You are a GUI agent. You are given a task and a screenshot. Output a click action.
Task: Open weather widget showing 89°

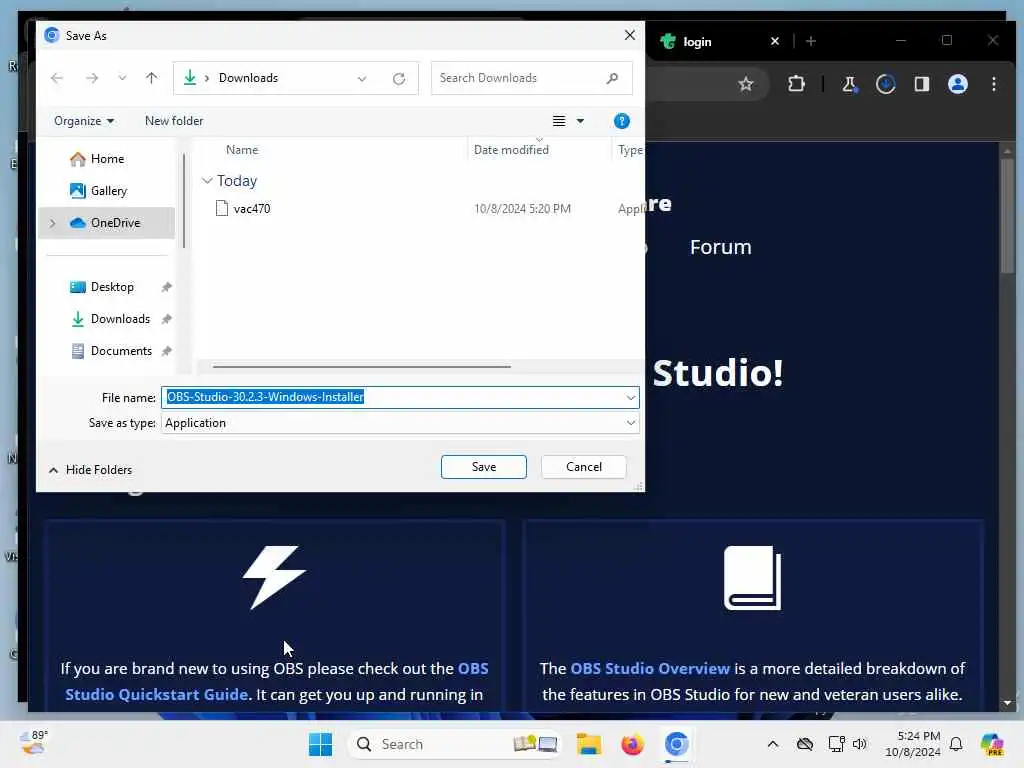[33, 743]
